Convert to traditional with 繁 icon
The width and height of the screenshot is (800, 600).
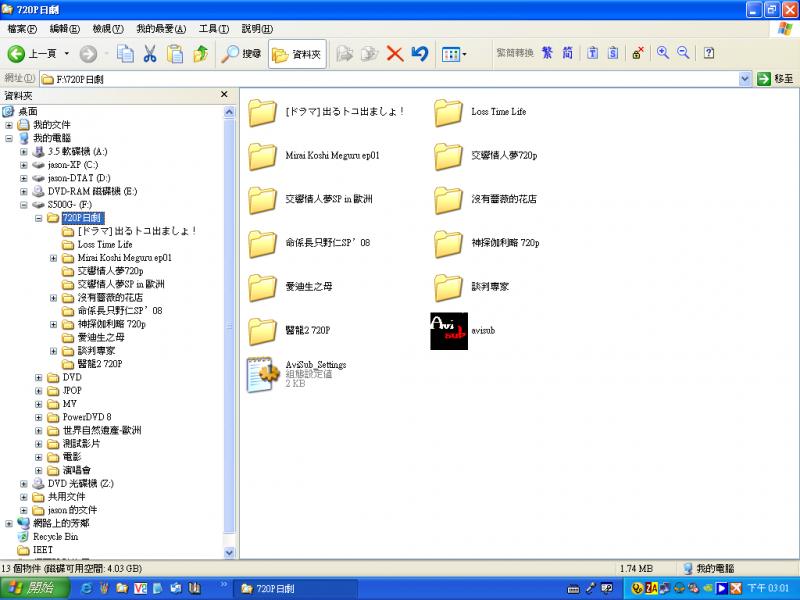coord(547,53)
